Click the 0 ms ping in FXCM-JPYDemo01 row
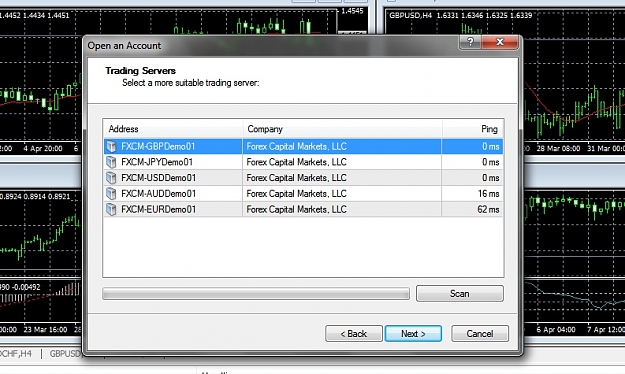 pyautogui.click(x=491, y=162)
